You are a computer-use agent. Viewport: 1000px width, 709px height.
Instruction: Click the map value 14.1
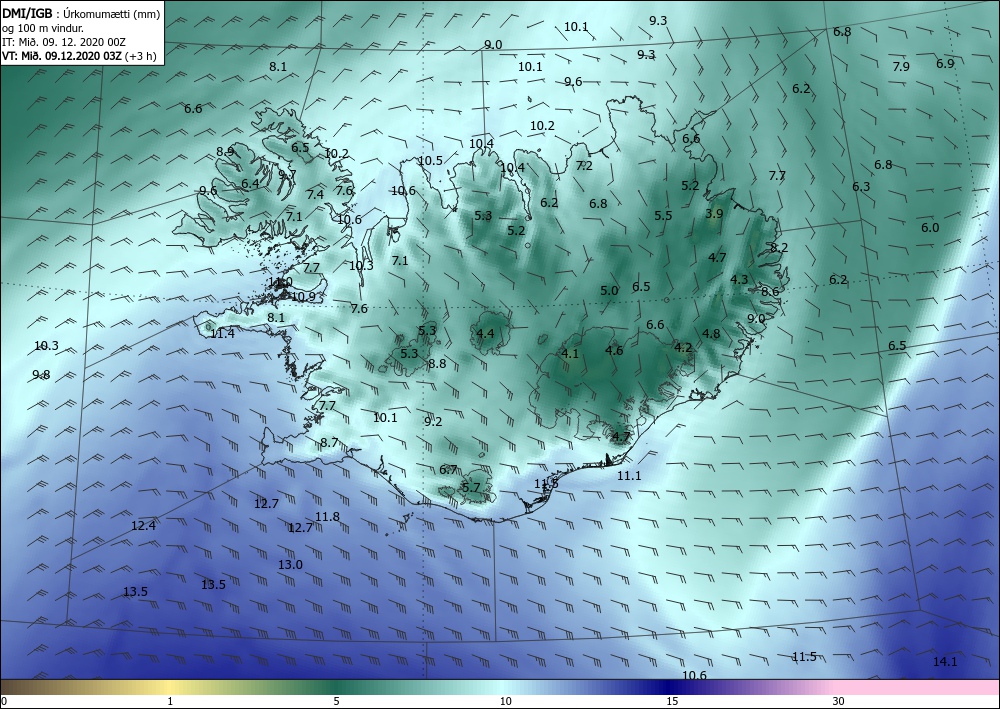point(945,662)
